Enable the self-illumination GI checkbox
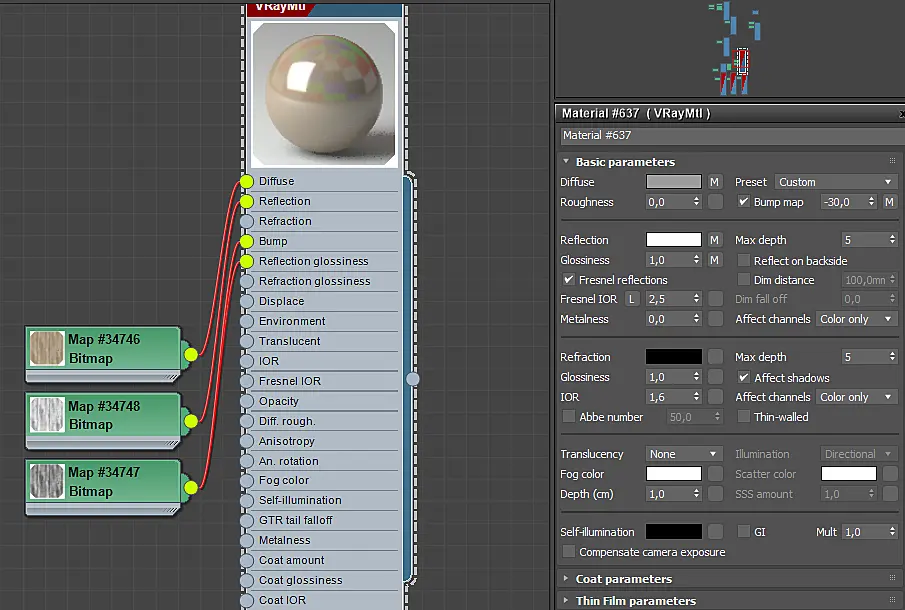This screenshot has height=610, width=905. [743, 532]
